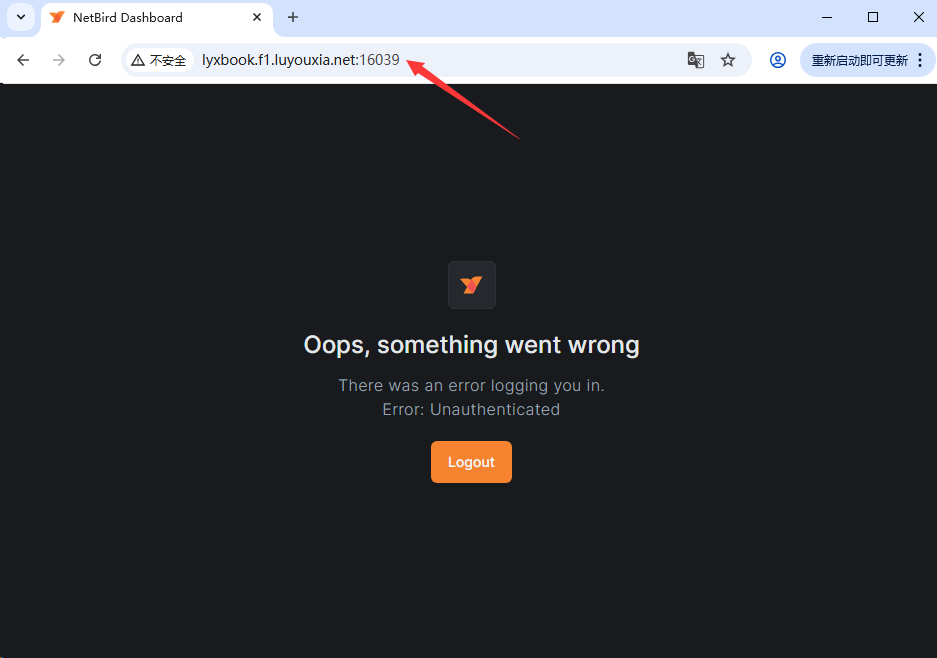
Task: Click the 重新启动即可更新 update button
Action: pyautogui.click(x=859, y=60)
